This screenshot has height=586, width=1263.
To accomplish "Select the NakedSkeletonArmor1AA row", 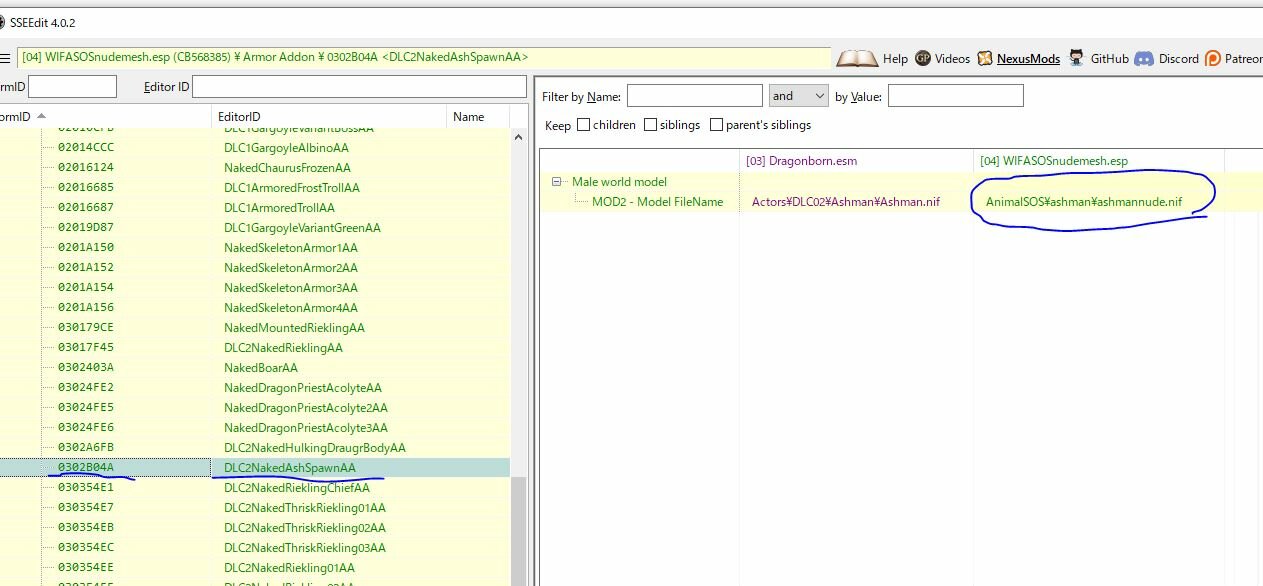I will tap(255, 248).
